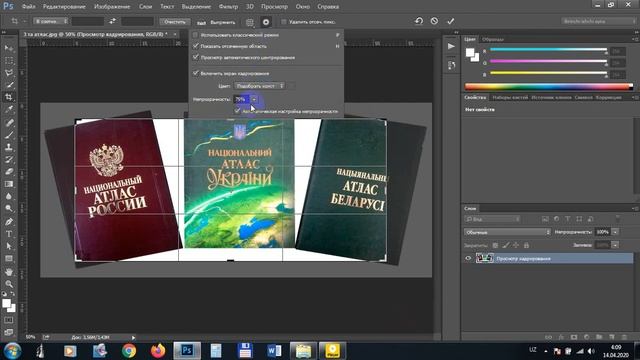Toggle 'Удалить отсеч. пикс.' checkbox
640x360 pixels.
tap(284, 22)
